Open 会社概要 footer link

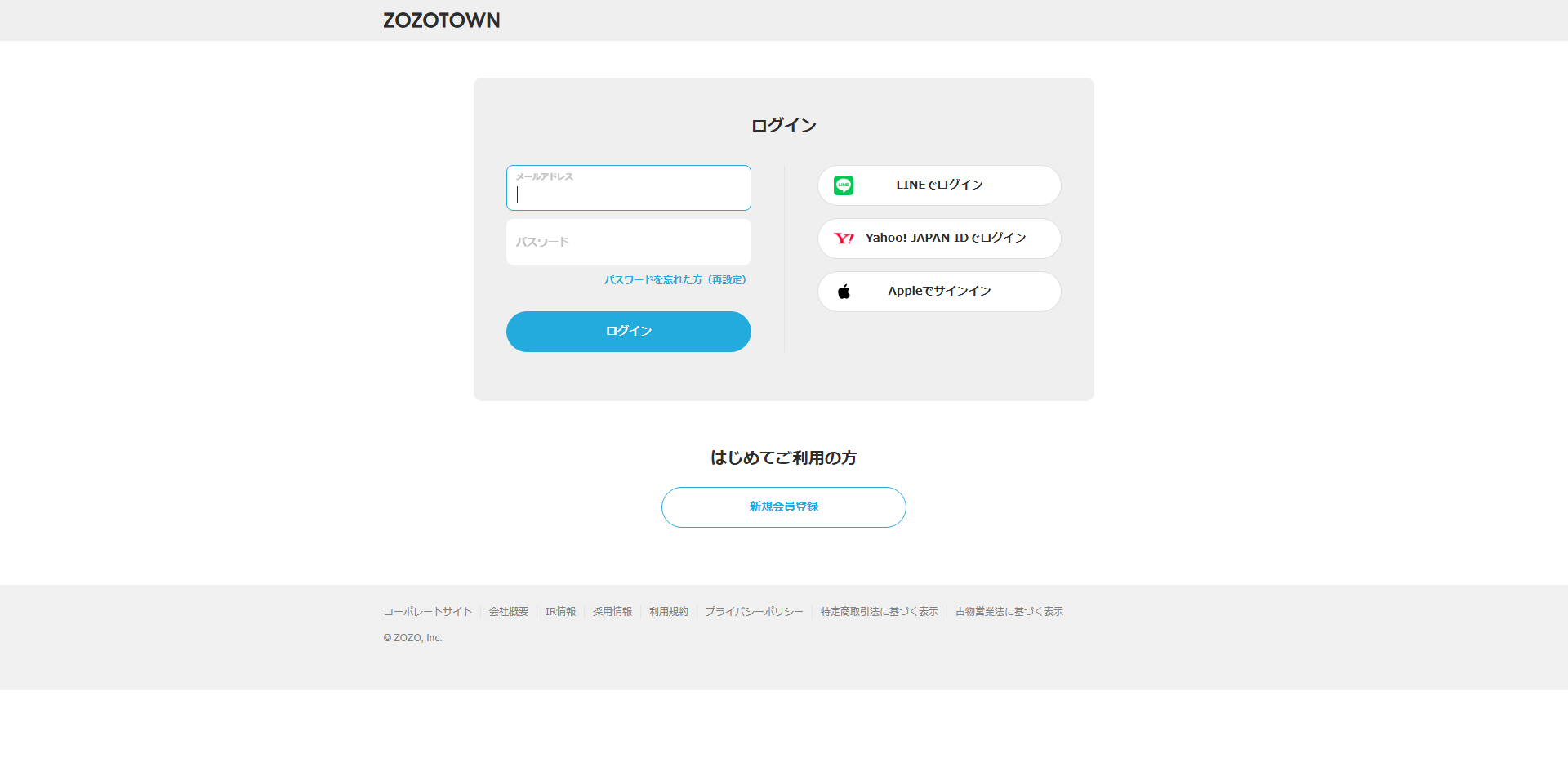(x=509, y=612)
